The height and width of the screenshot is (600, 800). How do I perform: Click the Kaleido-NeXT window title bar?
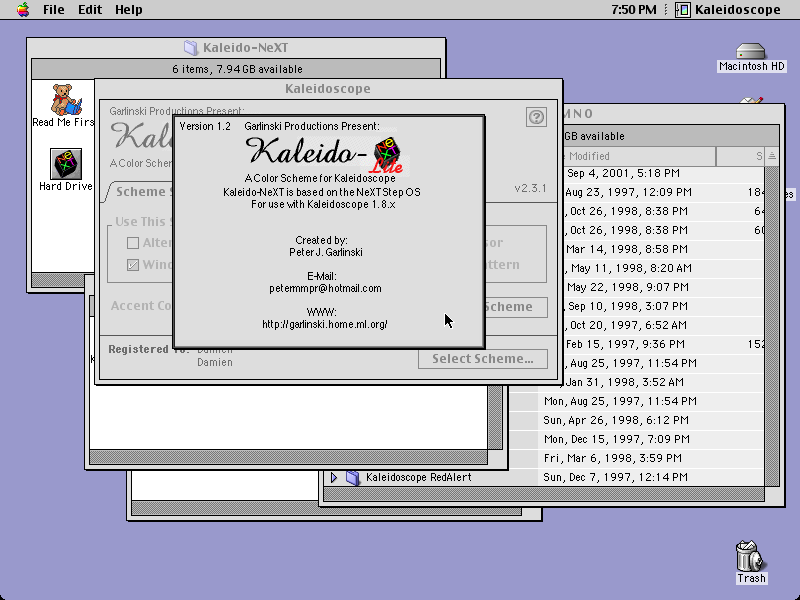pyautogui.click(x=236, y=47)
